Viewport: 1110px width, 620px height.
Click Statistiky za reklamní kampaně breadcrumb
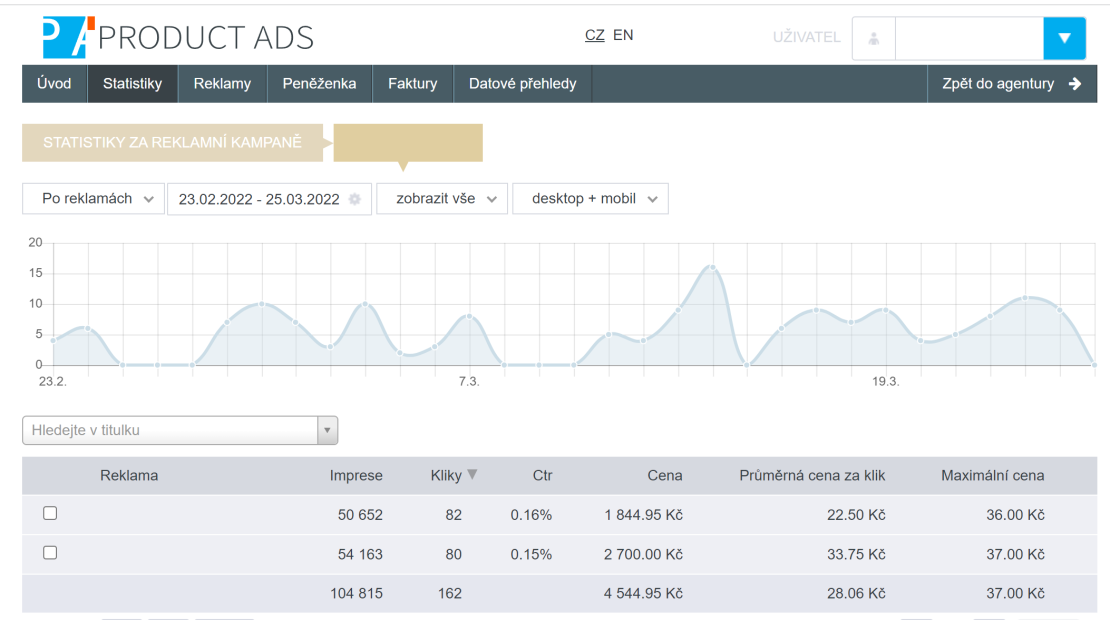click(173, 142)
